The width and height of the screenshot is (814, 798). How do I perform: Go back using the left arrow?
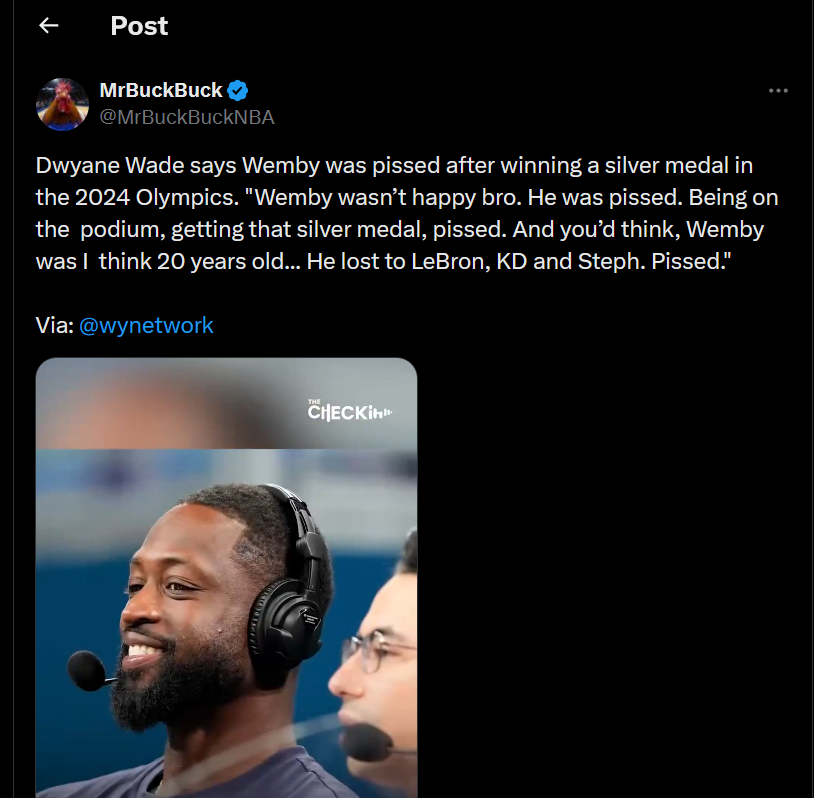49,25
